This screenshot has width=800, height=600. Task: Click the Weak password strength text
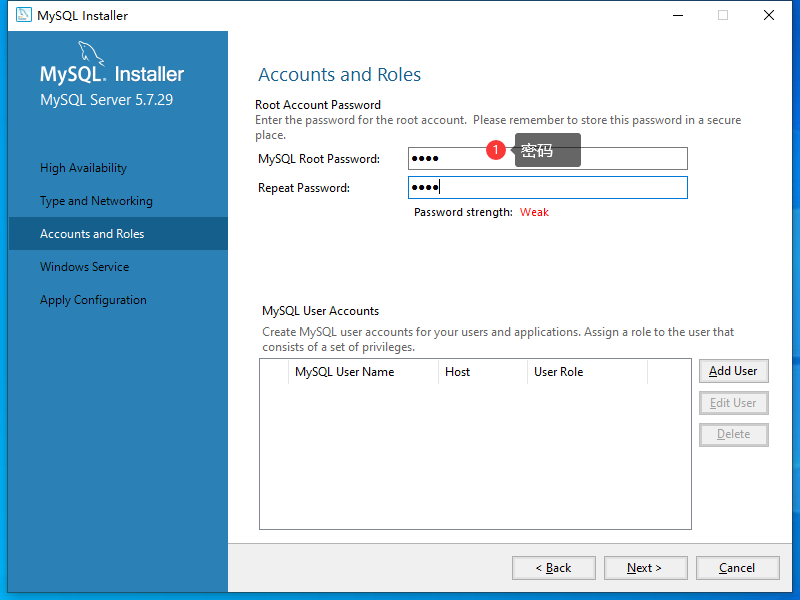[534, 212]
